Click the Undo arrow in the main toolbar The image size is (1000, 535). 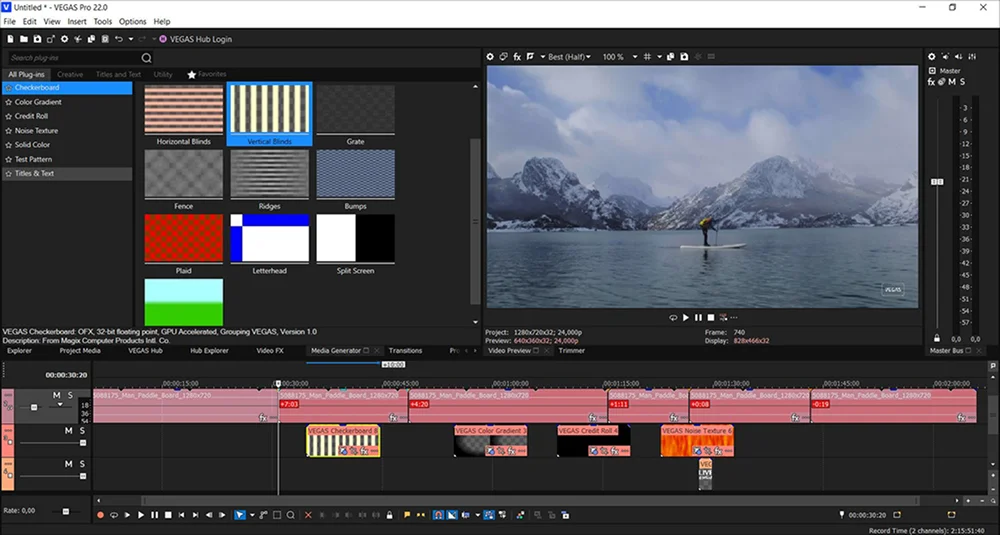point(119,39)
